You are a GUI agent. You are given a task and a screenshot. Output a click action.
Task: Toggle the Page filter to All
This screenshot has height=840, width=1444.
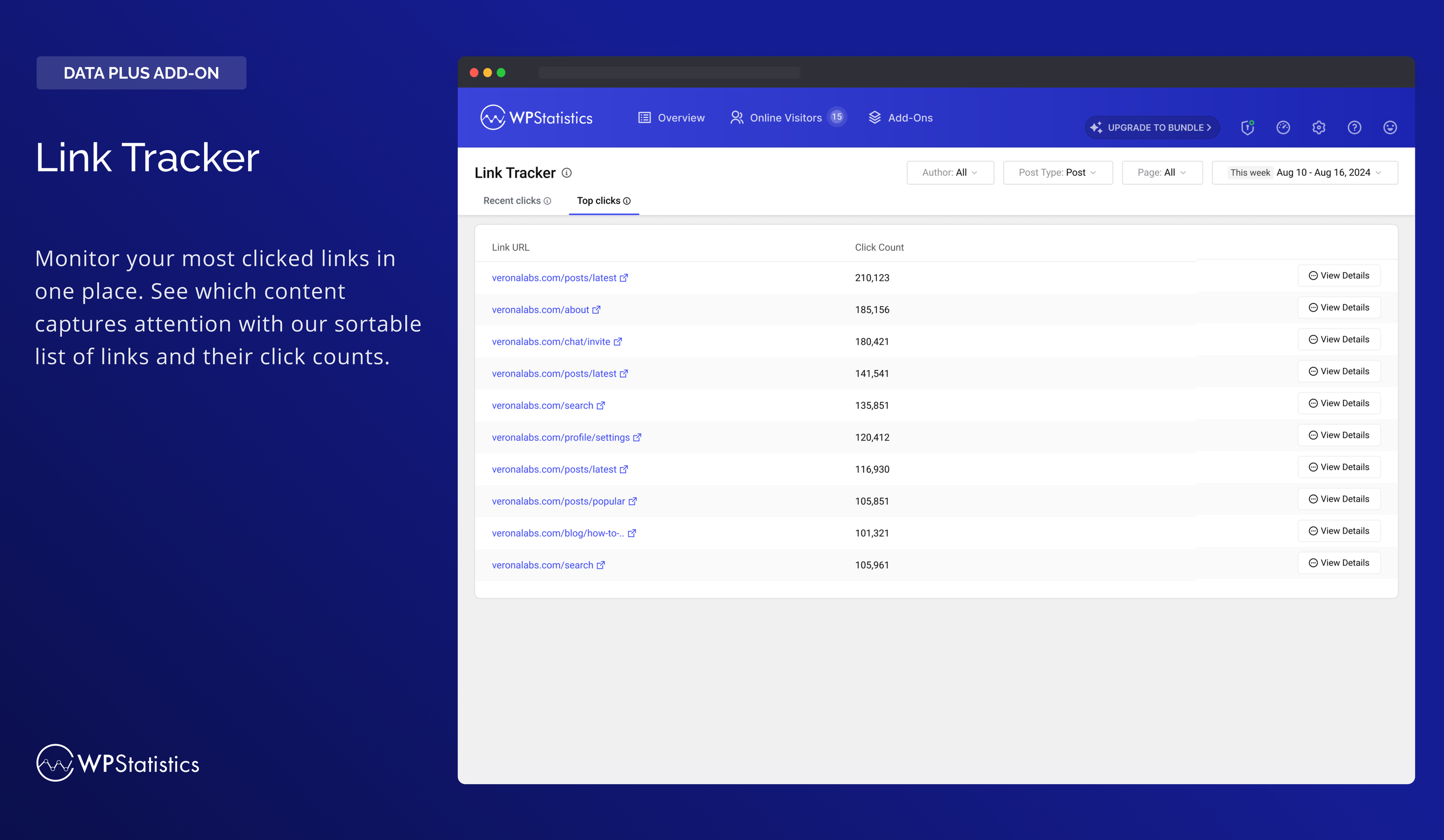1161,172
